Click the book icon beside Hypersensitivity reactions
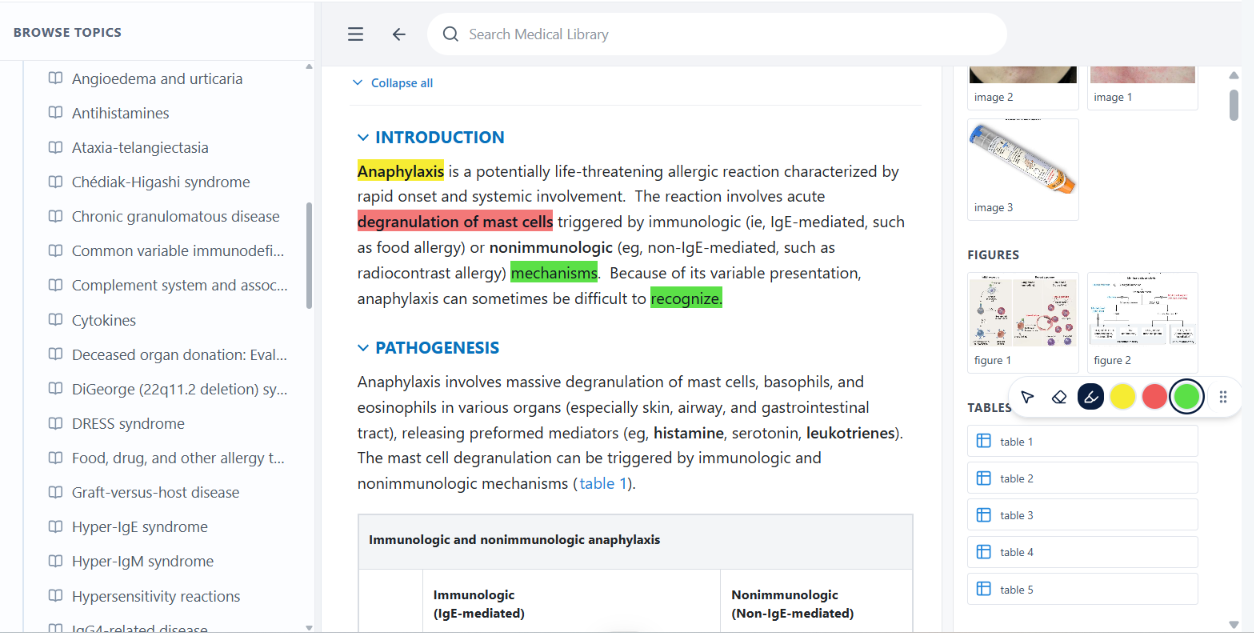 (x=56, y=596)
